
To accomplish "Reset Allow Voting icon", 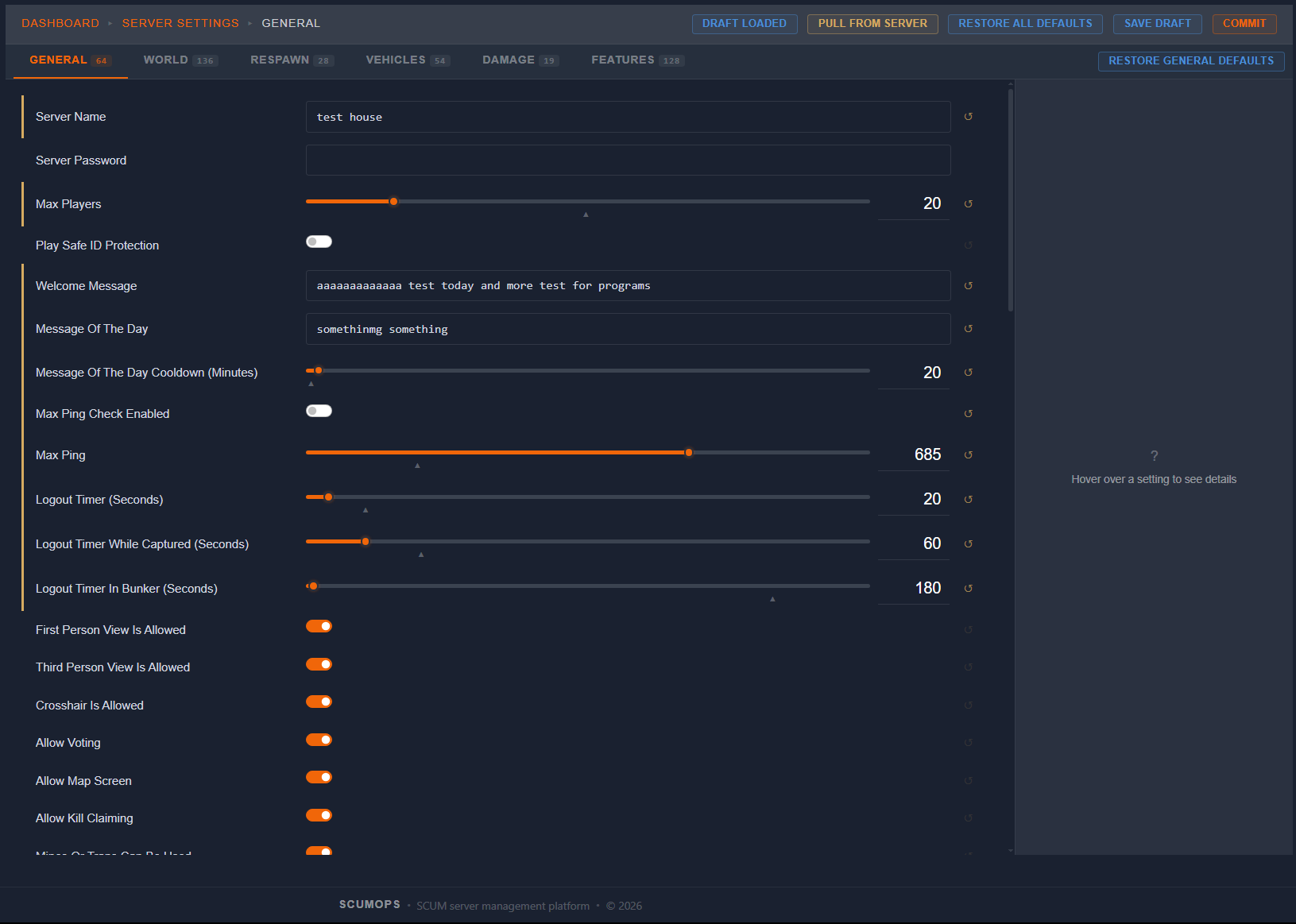I will tap(968, 743).
